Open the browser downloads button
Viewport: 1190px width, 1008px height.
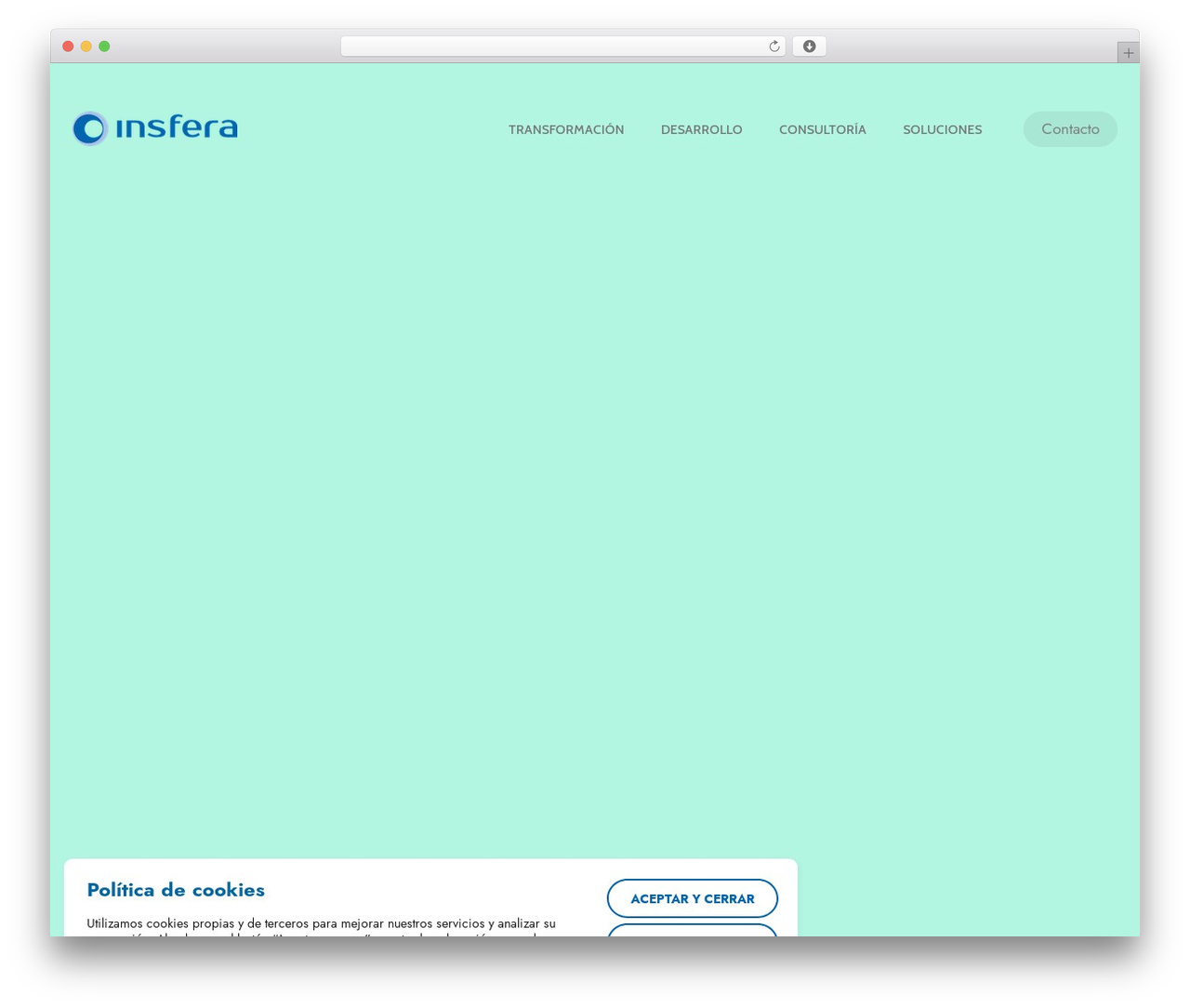809,46
